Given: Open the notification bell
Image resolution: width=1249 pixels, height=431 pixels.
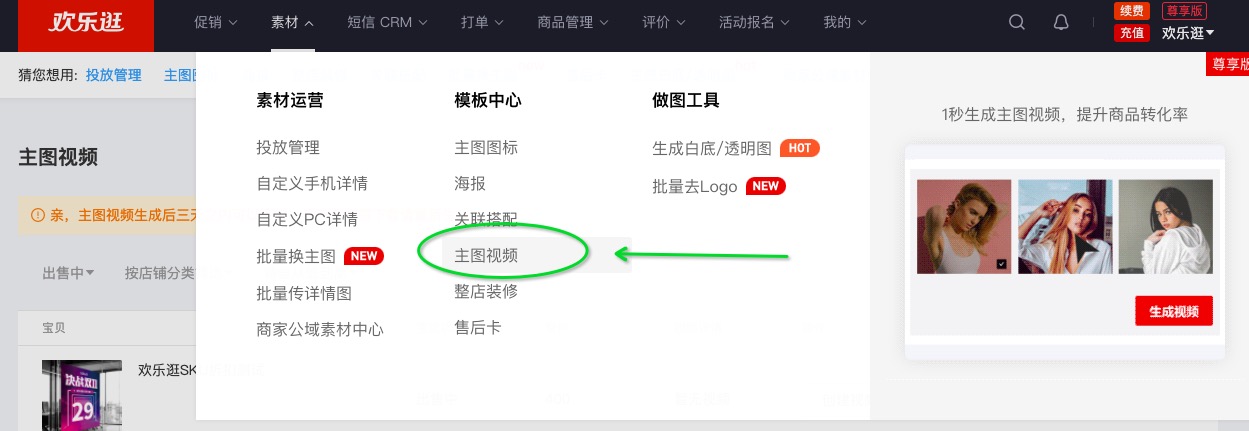Looking at the screenshot, I should point(1061,22).
